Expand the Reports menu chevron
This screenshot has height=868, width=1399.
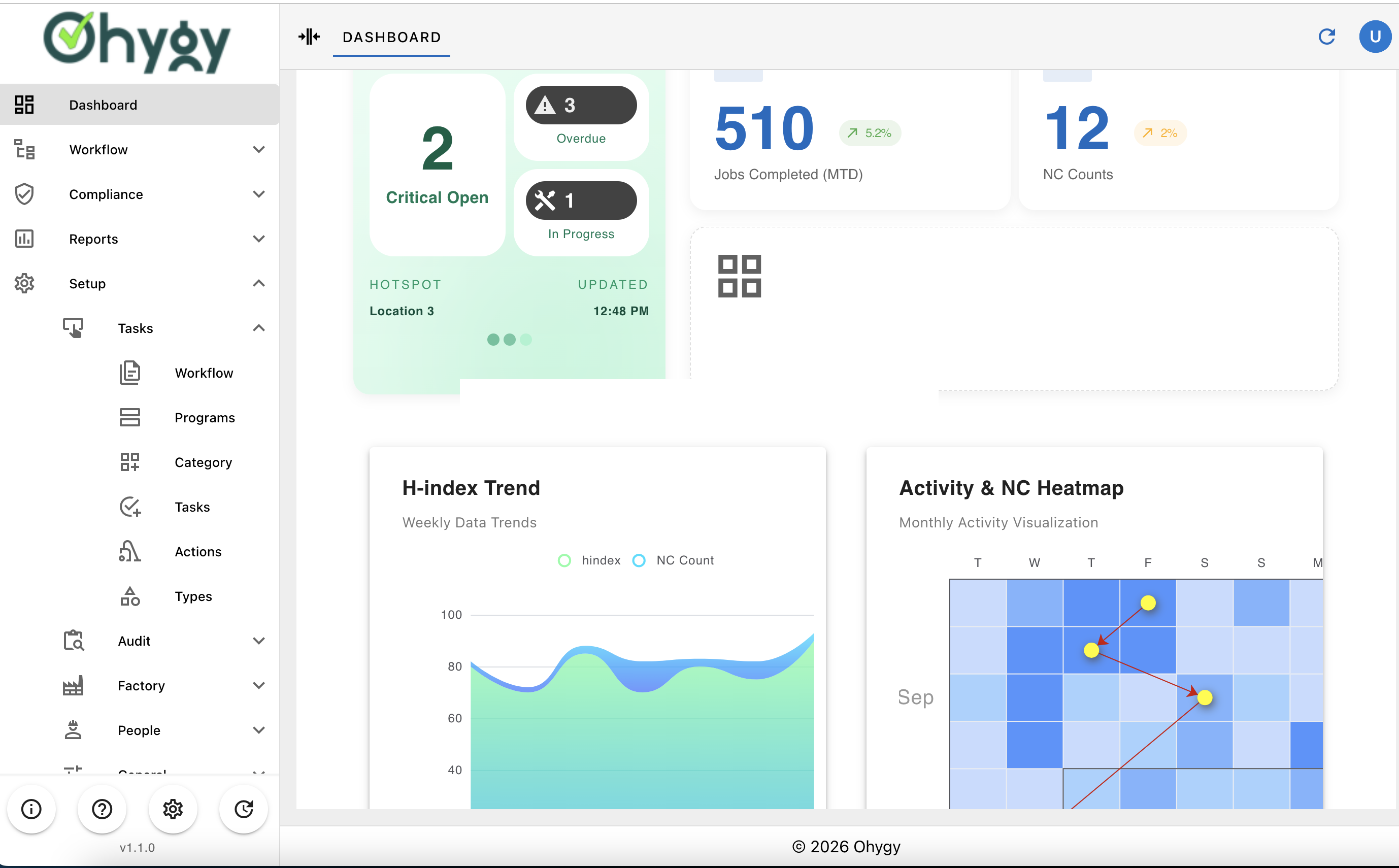259,239
